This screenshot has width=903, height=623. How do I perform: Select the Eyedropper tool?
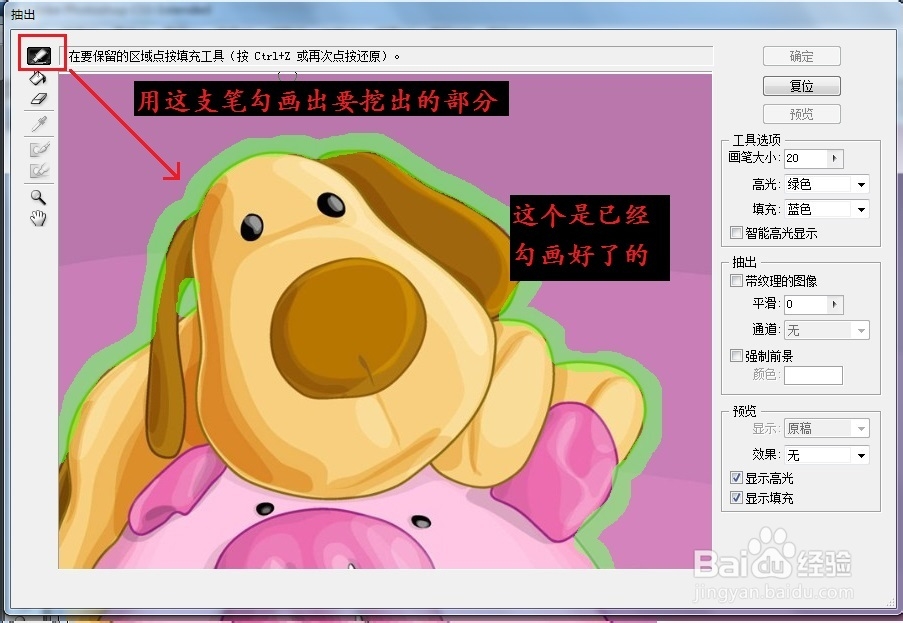point(39,123)
